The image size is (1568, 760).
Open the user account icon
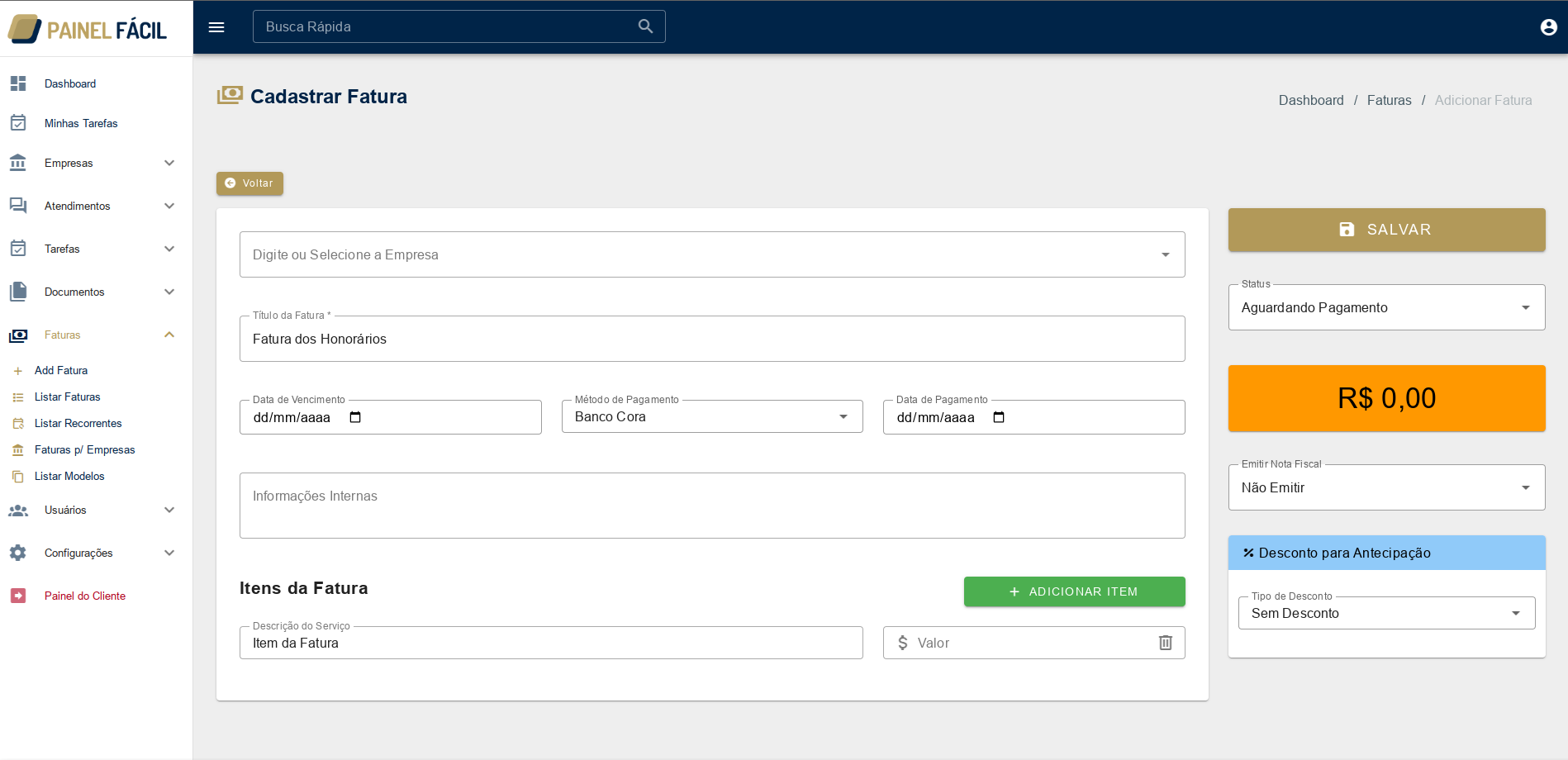tap(1548, 27)
